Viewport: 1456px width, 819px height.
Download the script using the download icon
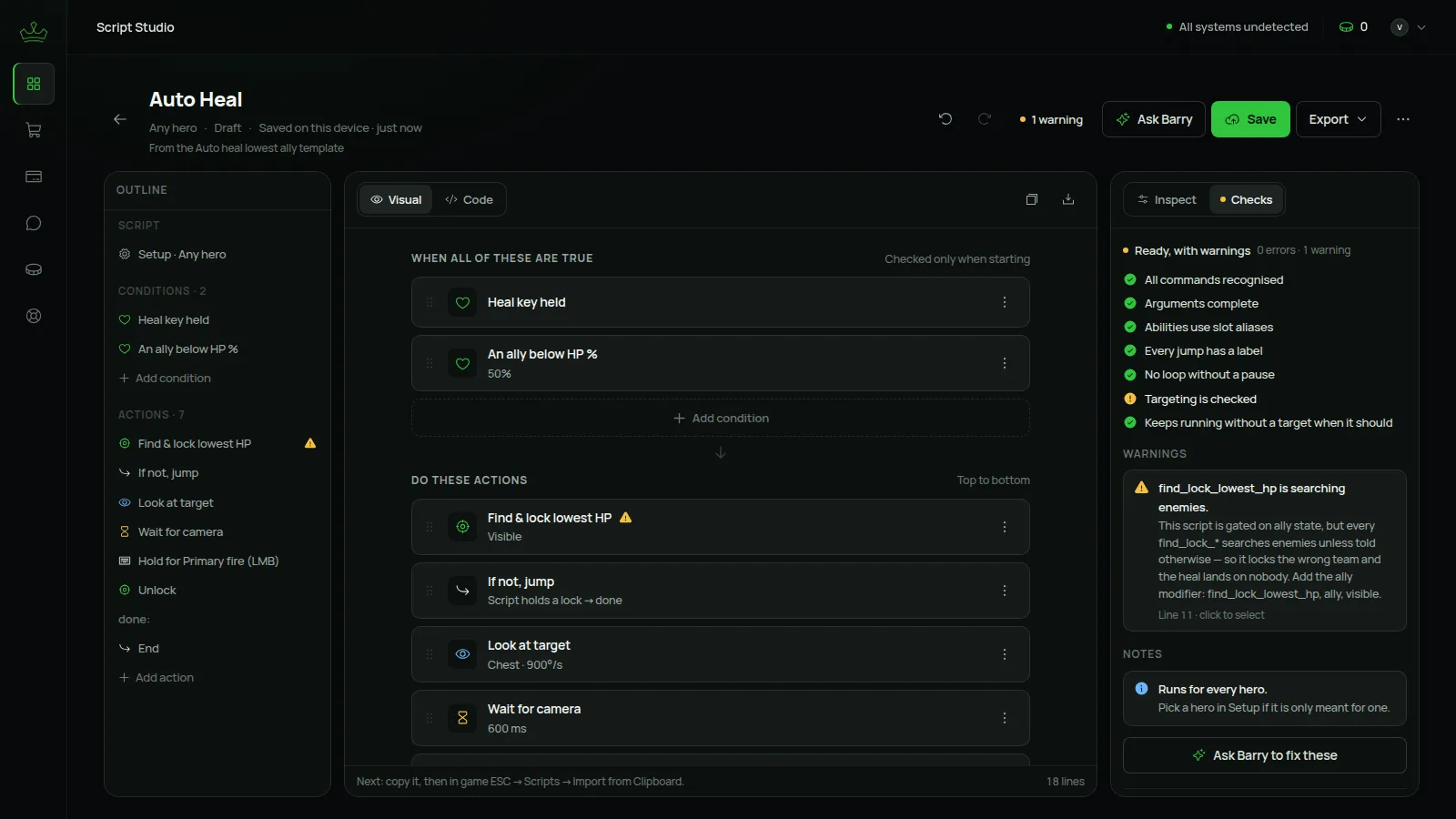click(x=1068, y=199)
